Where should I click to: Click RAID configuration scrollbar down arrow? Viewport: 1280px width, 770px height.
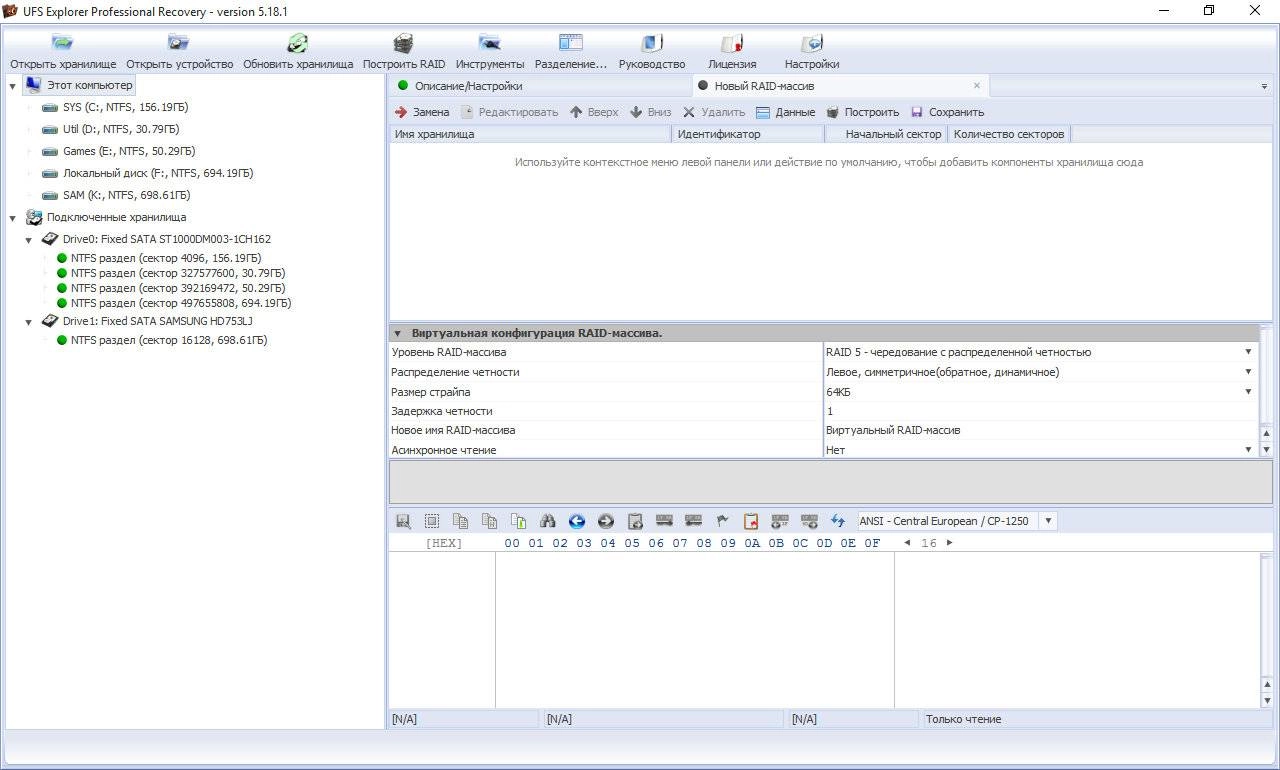1267,451
